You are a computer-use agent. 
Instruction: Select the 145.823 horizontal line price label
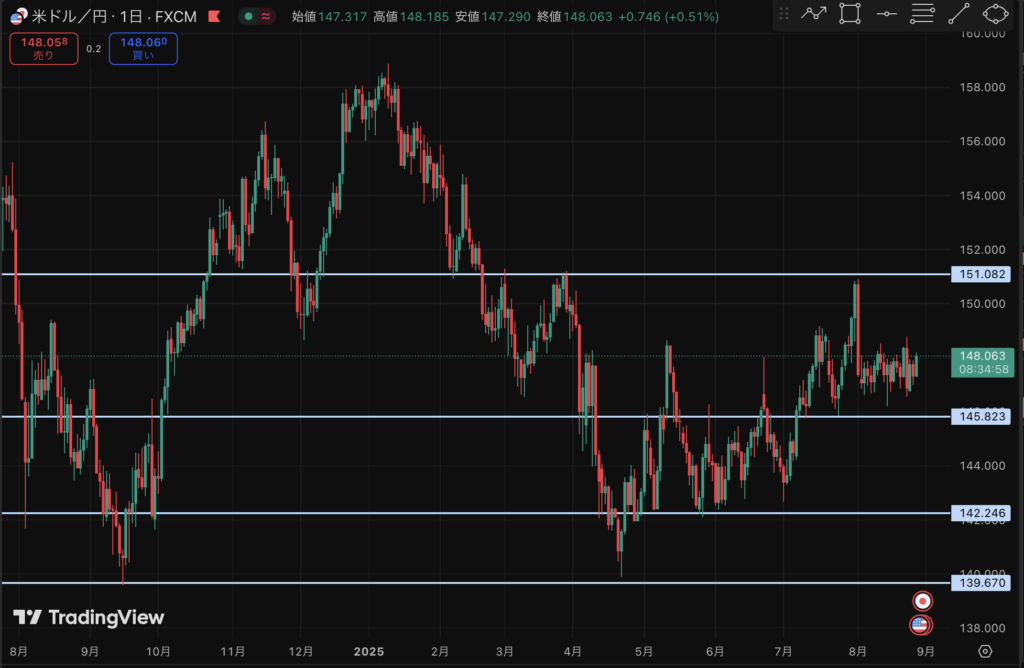pyautogui.click(x=981, y=416)
